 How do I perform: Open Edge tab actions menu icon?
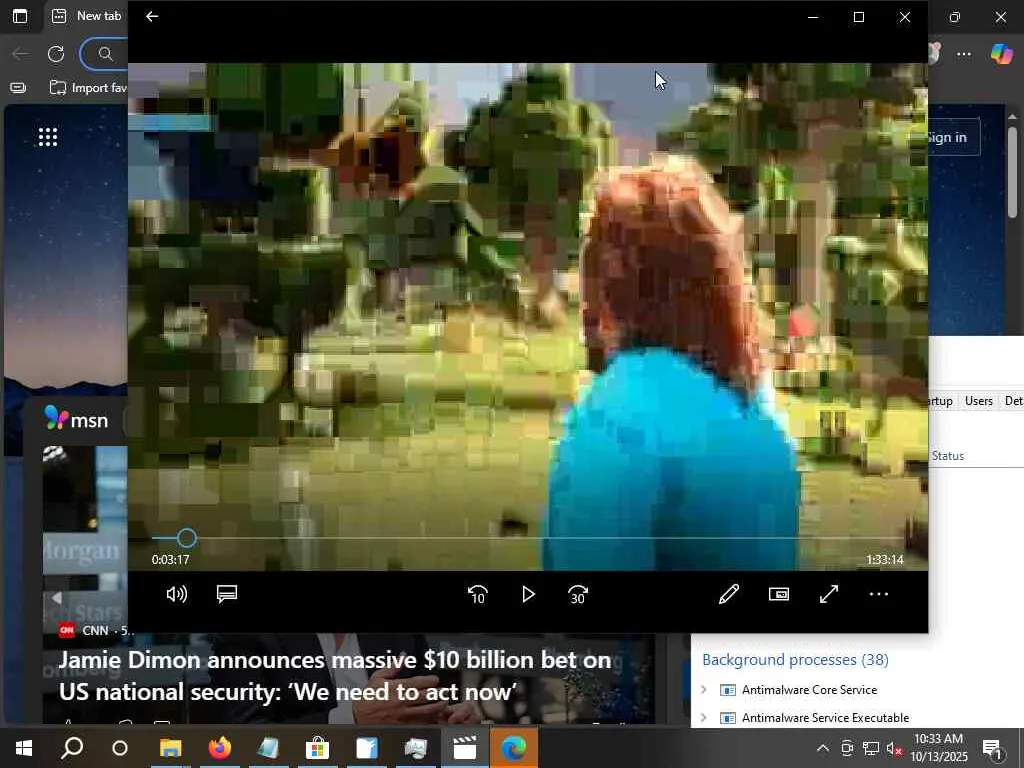tap(20, 16)
